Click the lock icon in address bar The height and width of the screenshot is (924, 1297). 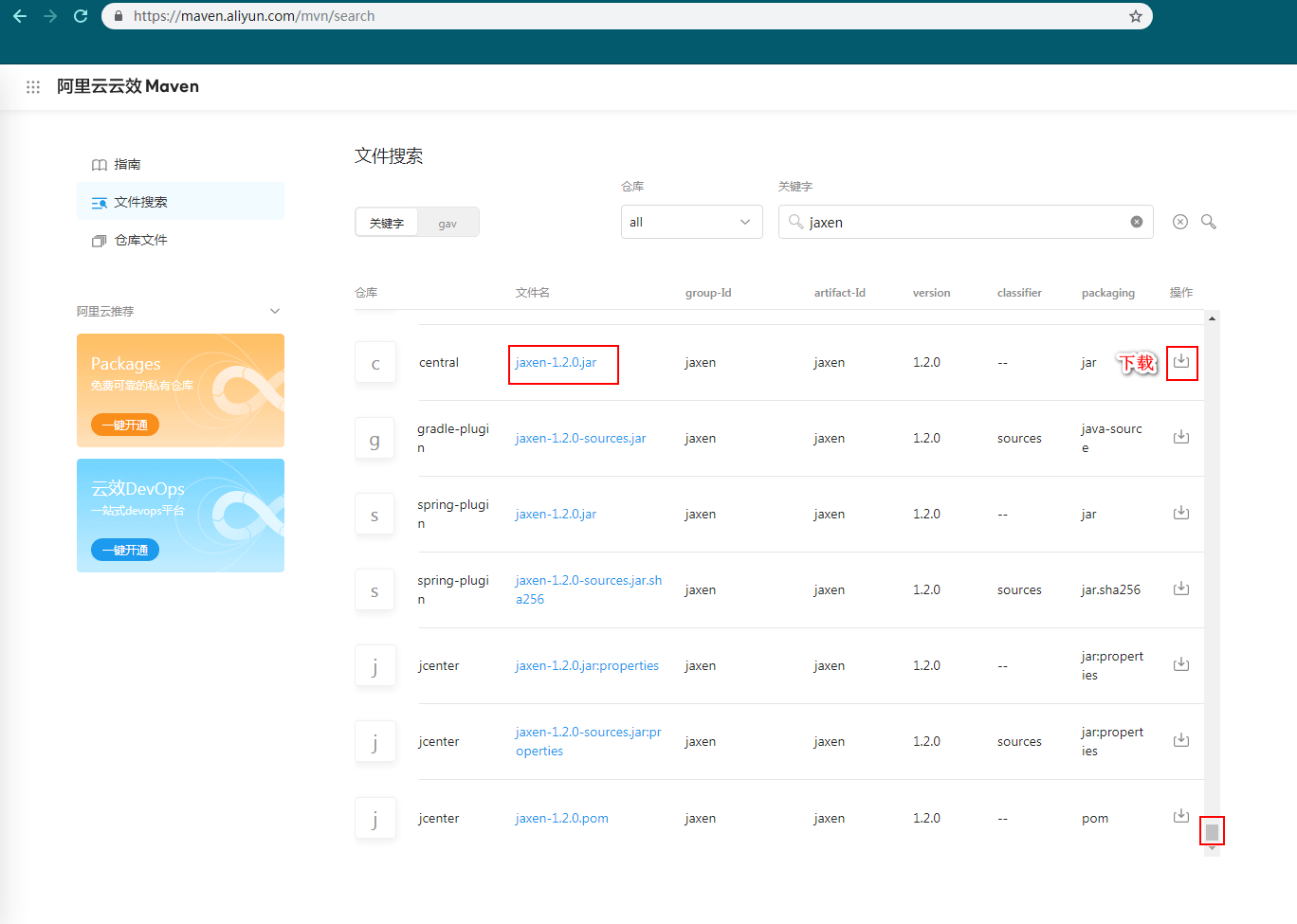[119, 16]
